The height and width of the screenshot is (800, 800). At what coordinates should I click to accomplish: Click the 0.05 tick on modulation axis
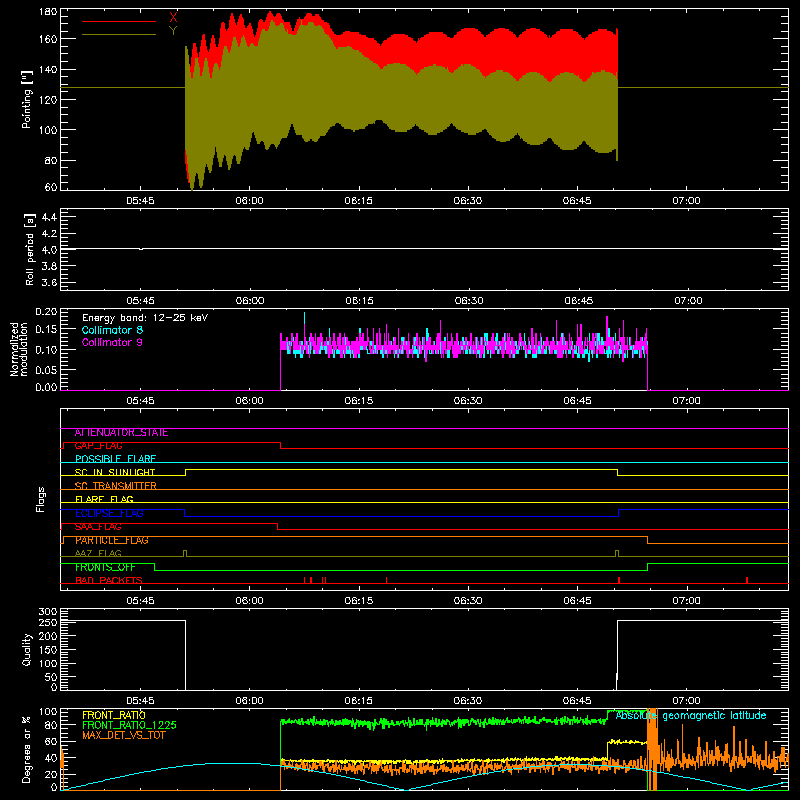click(46, 369)
